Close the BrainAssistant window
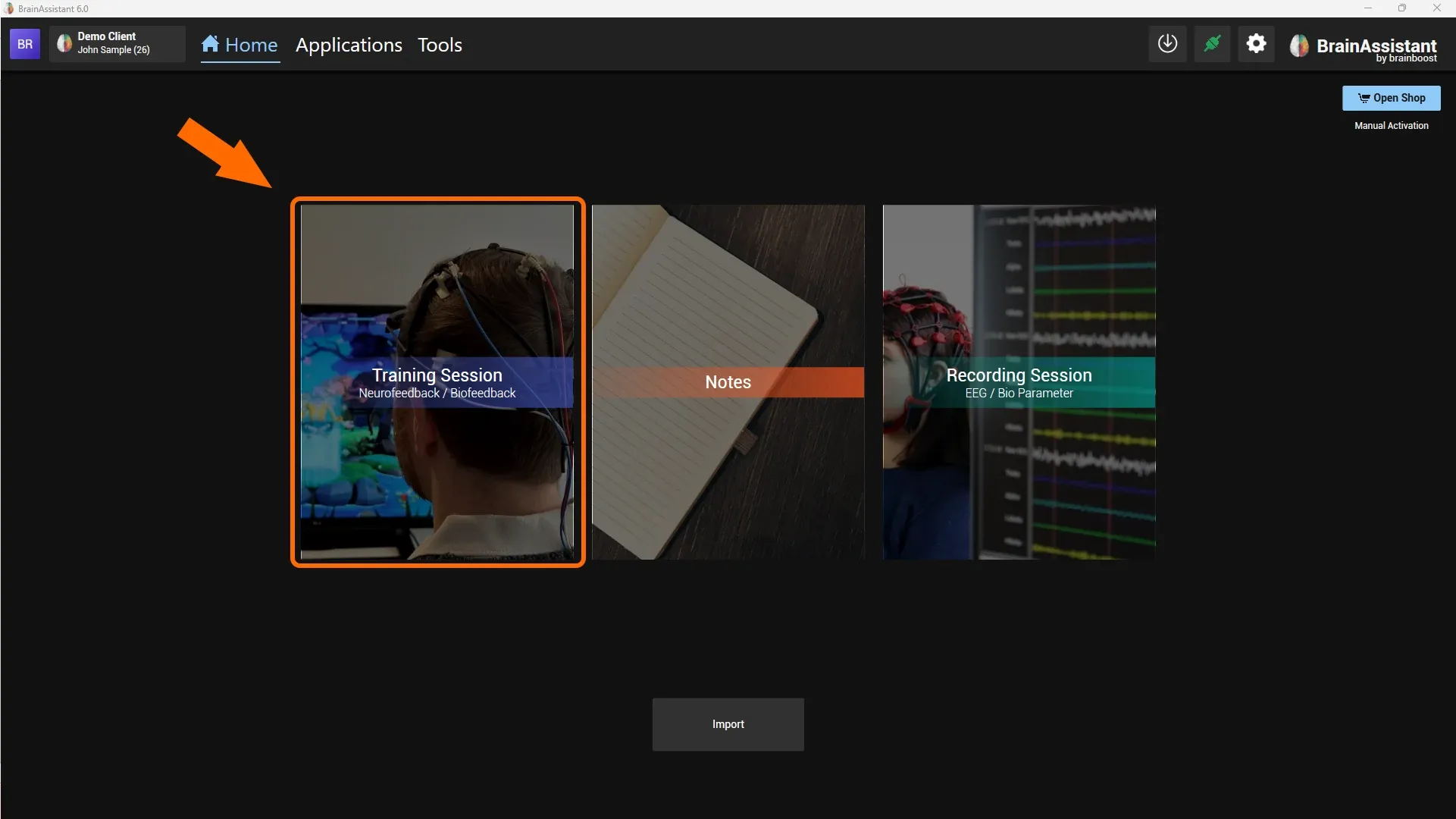This screenshot has width=1456, height=819. pyautogui.click(x=1437, y=8)
